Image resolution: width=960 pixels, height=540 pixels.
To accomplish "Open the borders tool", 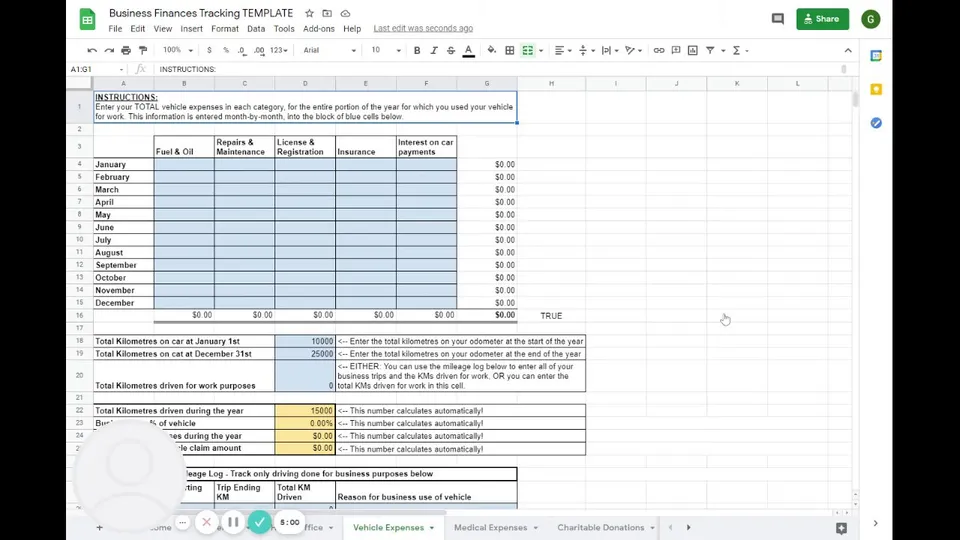I will 509,50.
